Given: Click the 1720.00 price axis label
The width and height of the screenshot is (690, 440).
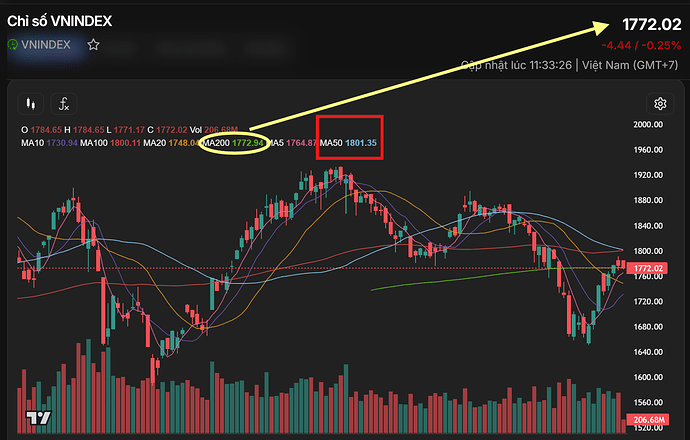Looking at the screenshot, I should tap(648, 301).
